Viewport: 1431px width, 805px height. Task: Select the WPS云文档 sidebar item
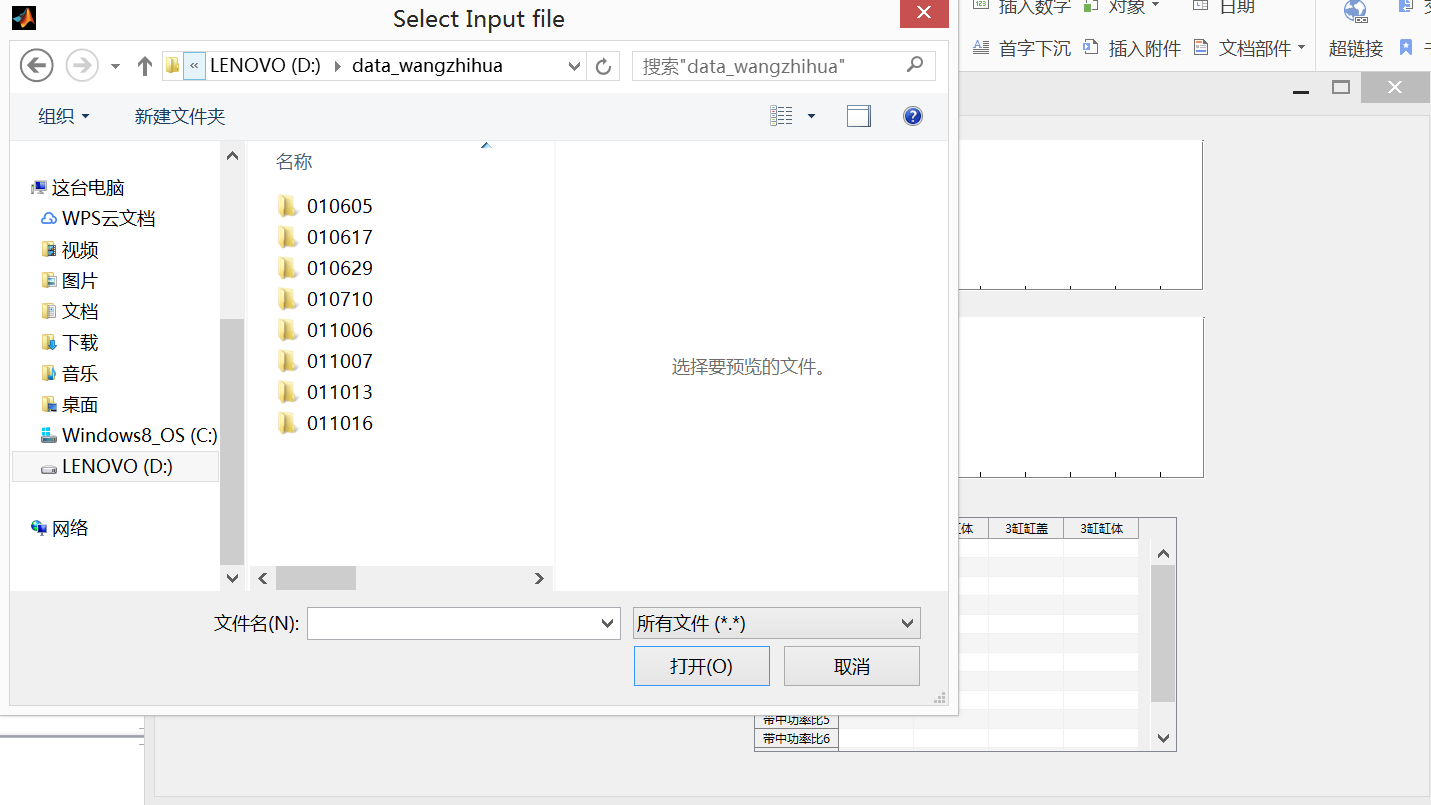(x=108, y=218)
